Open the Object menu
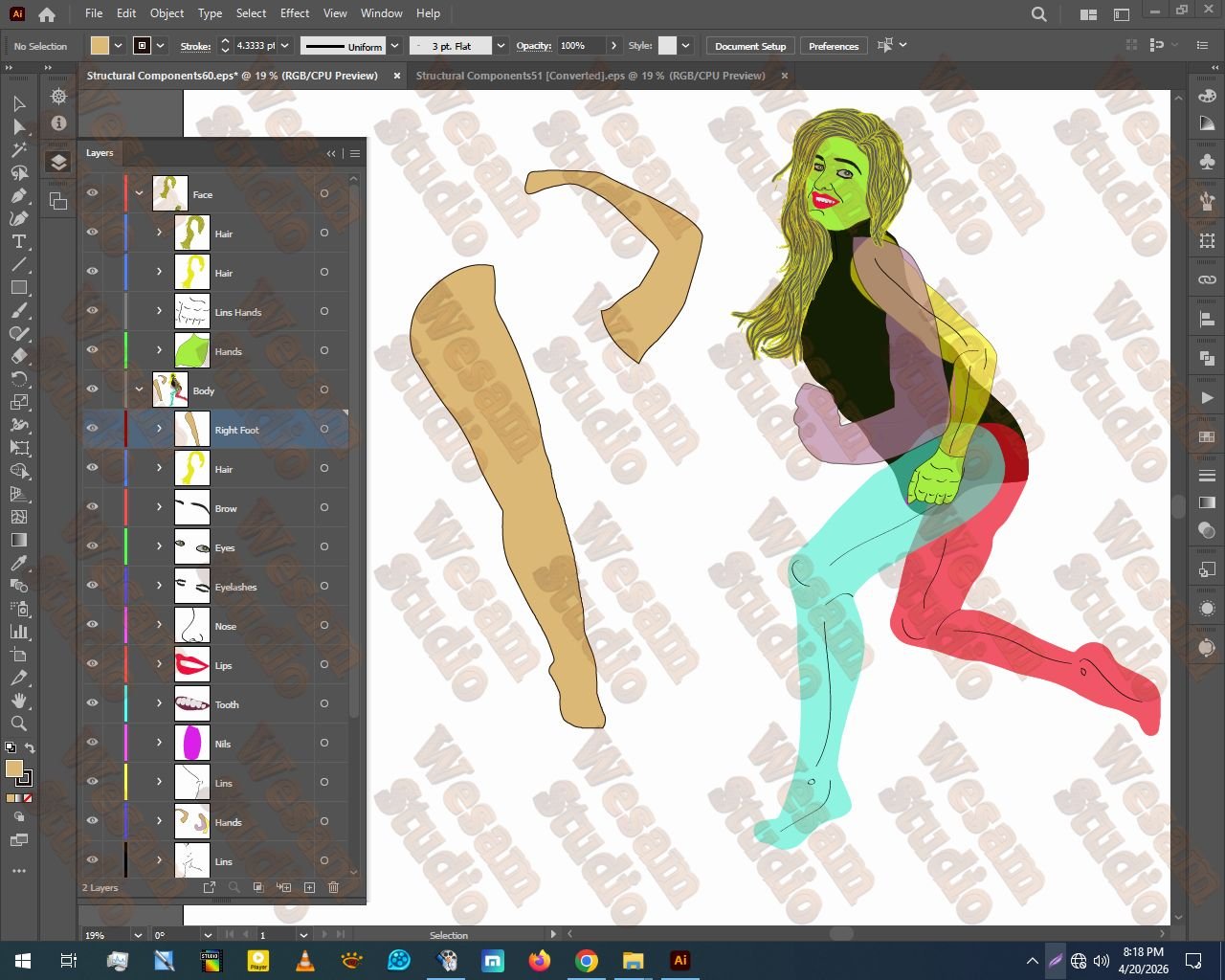The image size is (1225, 980). pyautogui.click(x=167, y=13)
